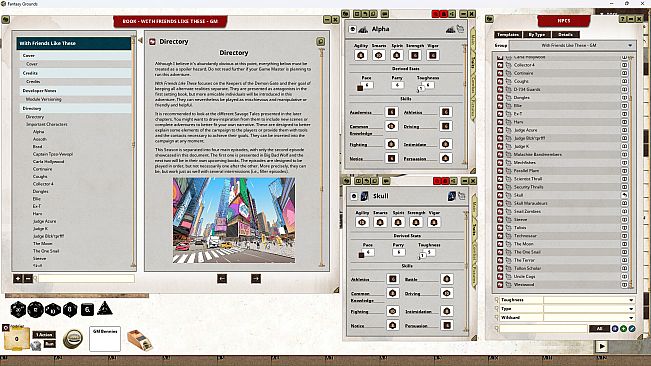651x366 pixels.
Task: Expand all book chapters with plus button
Action: pyautogui.click(x=17, y=278)
